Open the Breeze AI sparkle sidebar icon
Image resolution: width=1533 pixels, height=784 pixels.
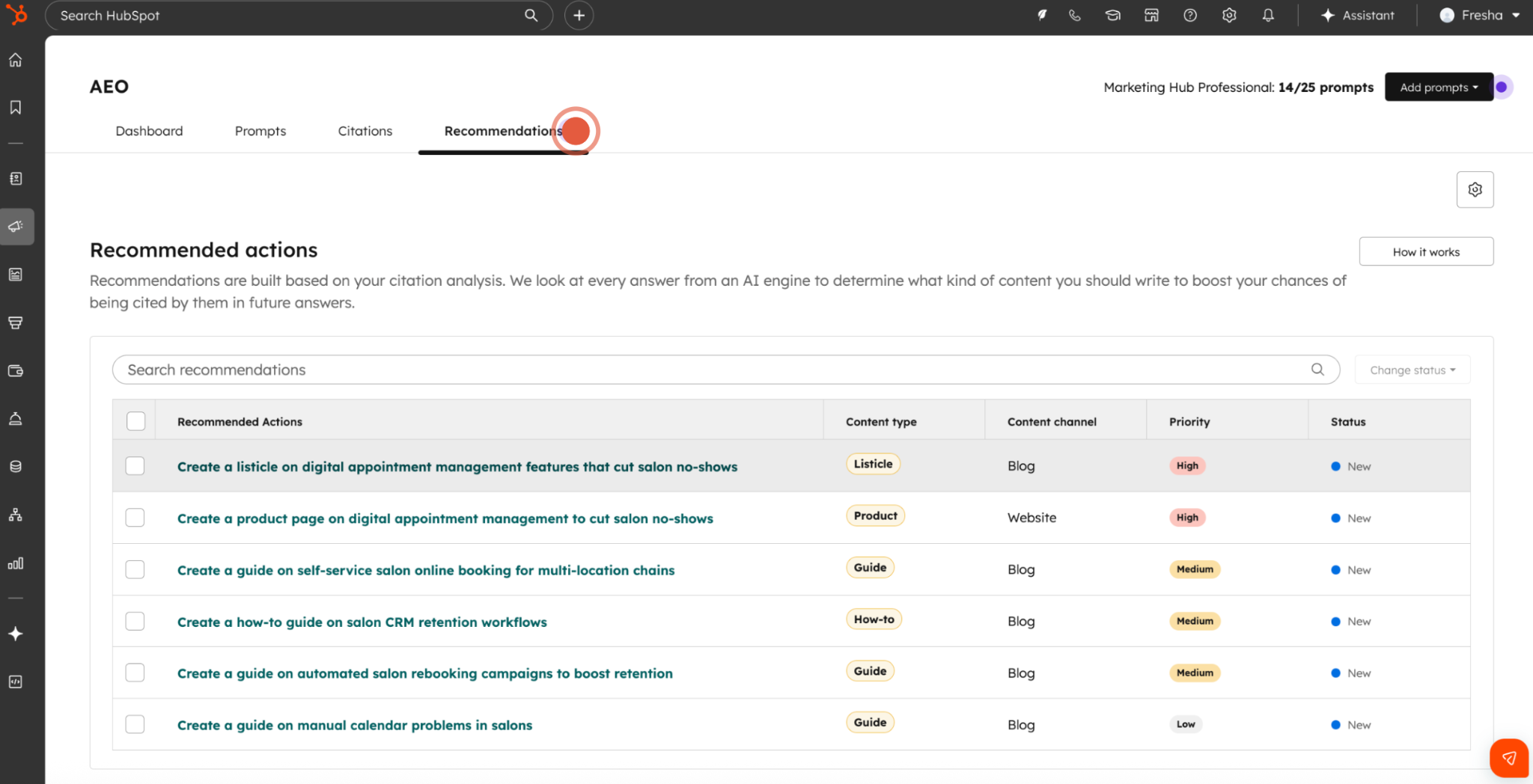(16, 634)
